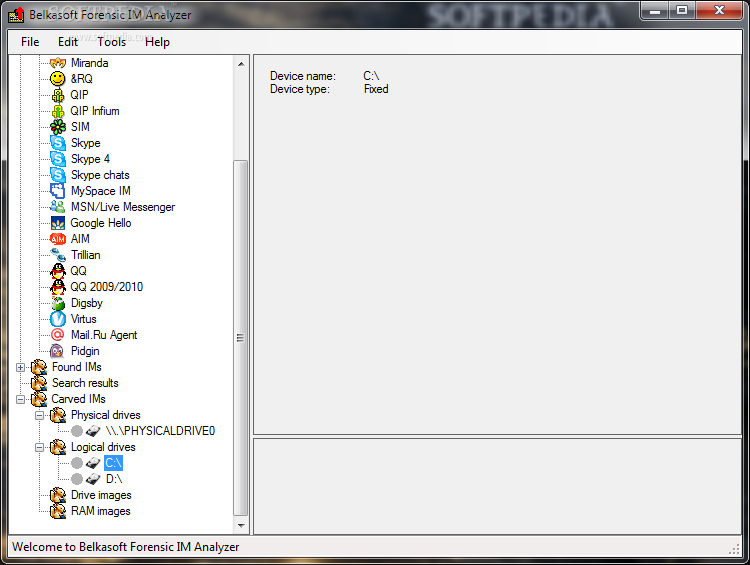Select the D:\ logical drive
The image size is (750, 565).
pos(114,479)
